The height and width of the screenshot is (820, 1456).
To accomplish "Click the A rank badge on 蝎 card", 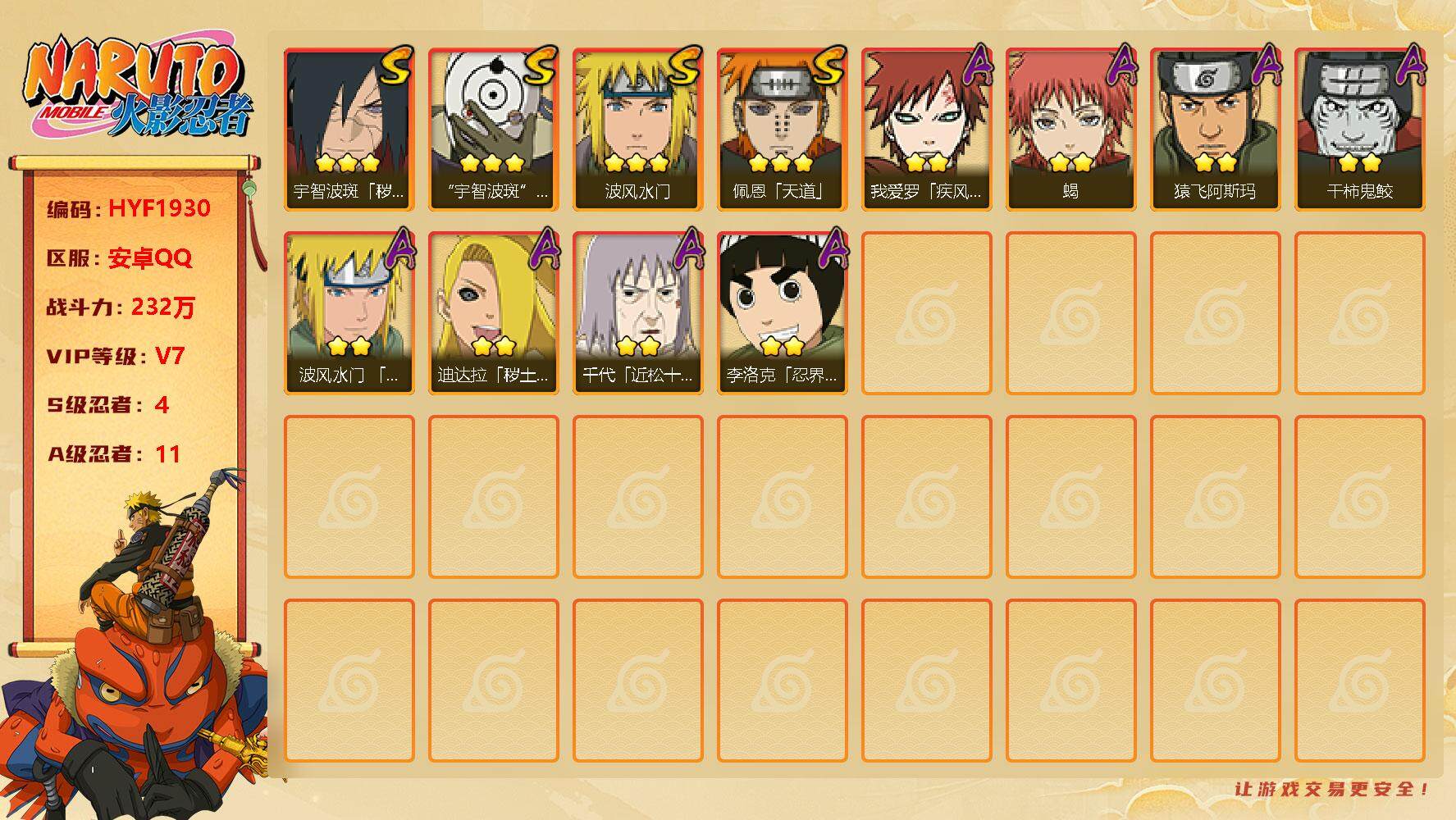I will pyautogui.click(x=1121, y=66).
